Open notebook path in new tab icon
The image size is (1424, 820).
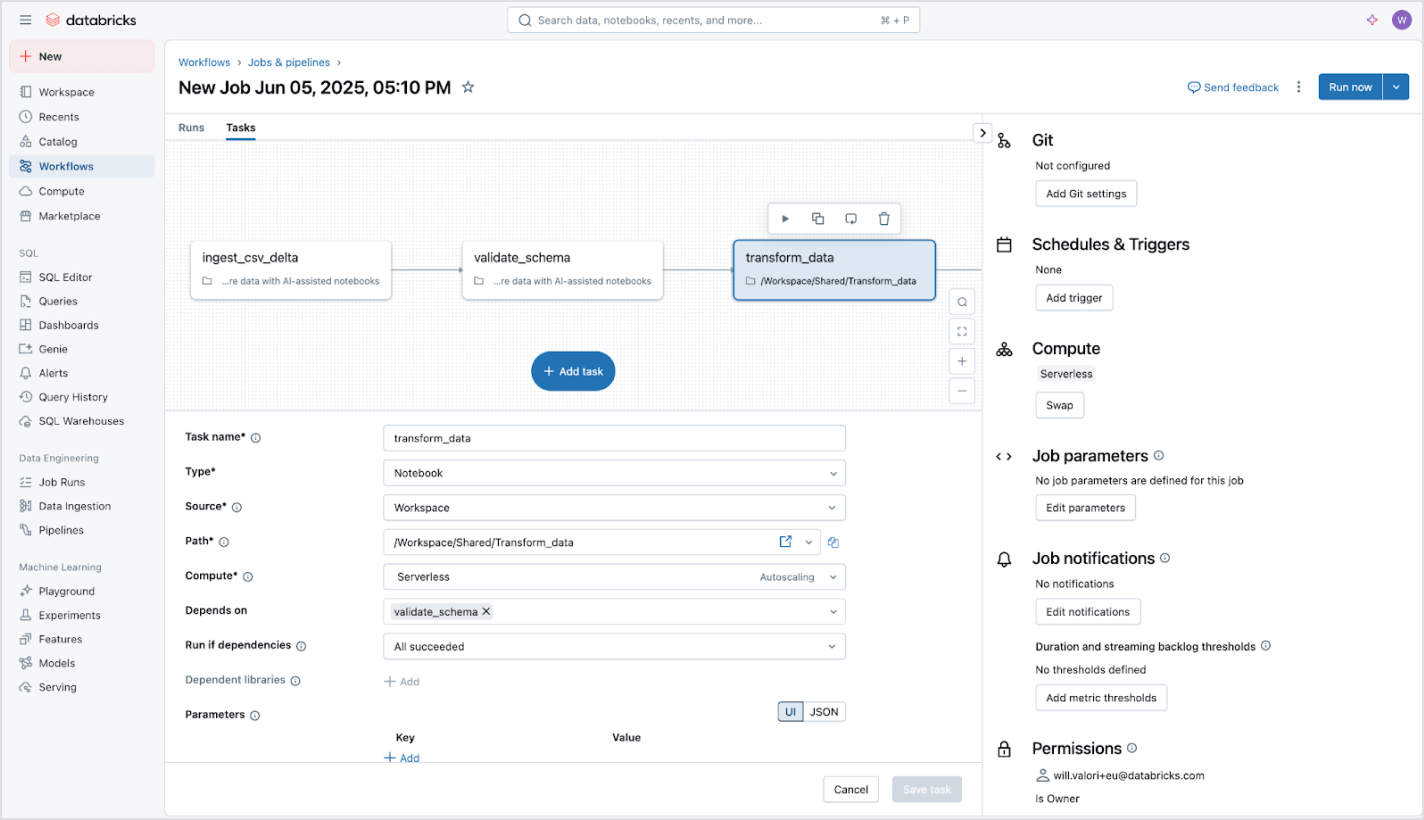pos(786,542)
